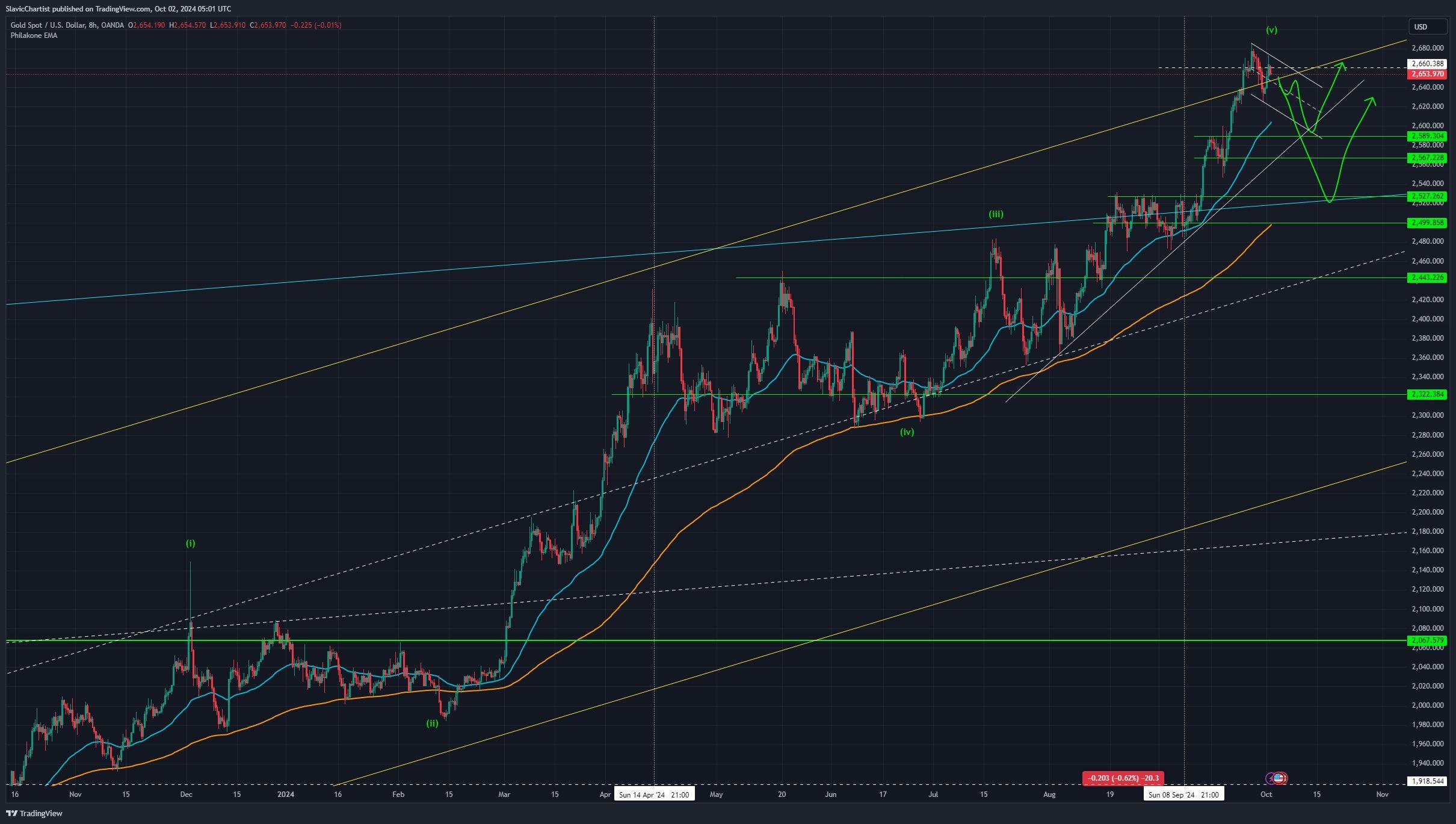Click the Mar label on time axis

[504, 795]
